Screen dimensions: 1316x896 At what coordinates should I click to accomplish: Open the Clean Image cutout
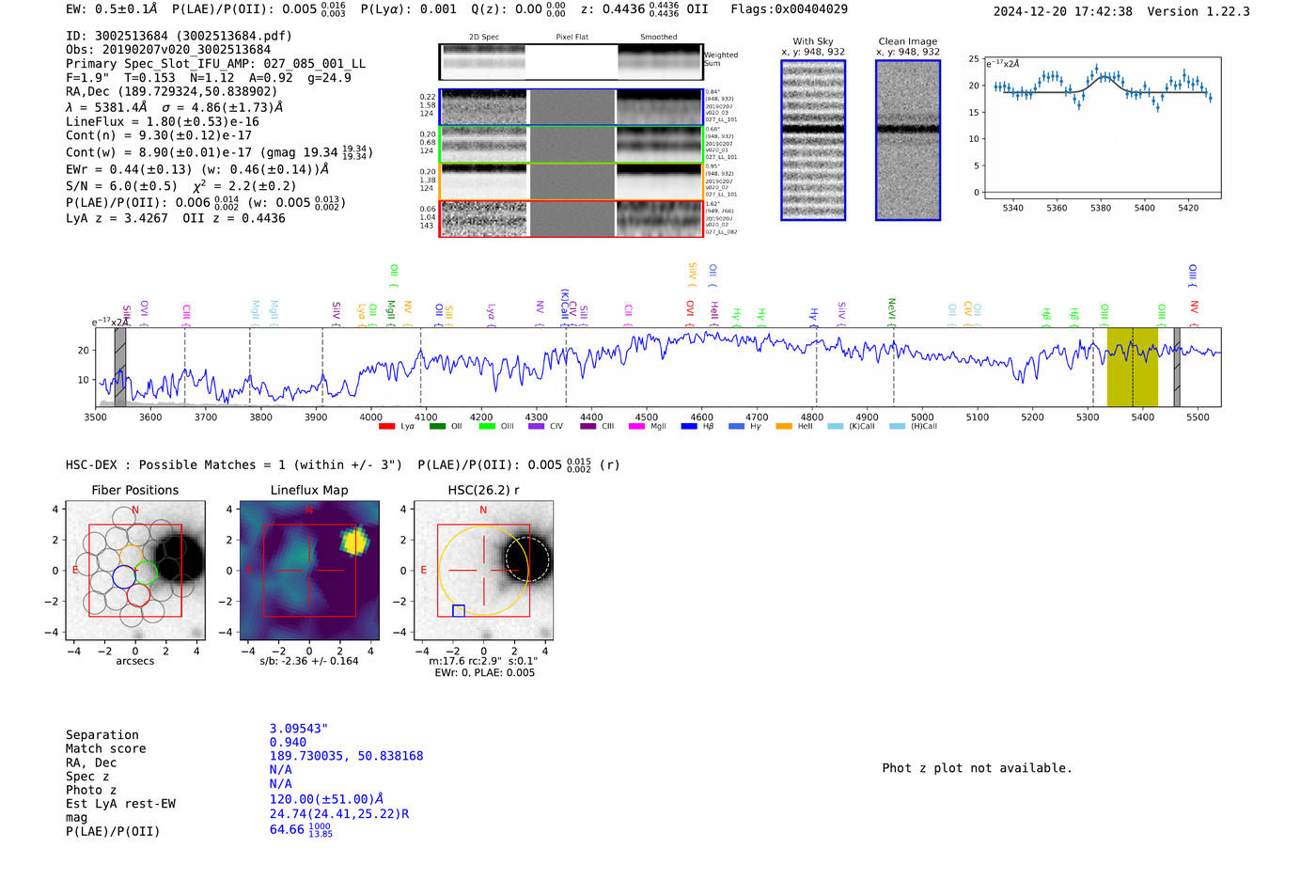click(x=908, y=140)
